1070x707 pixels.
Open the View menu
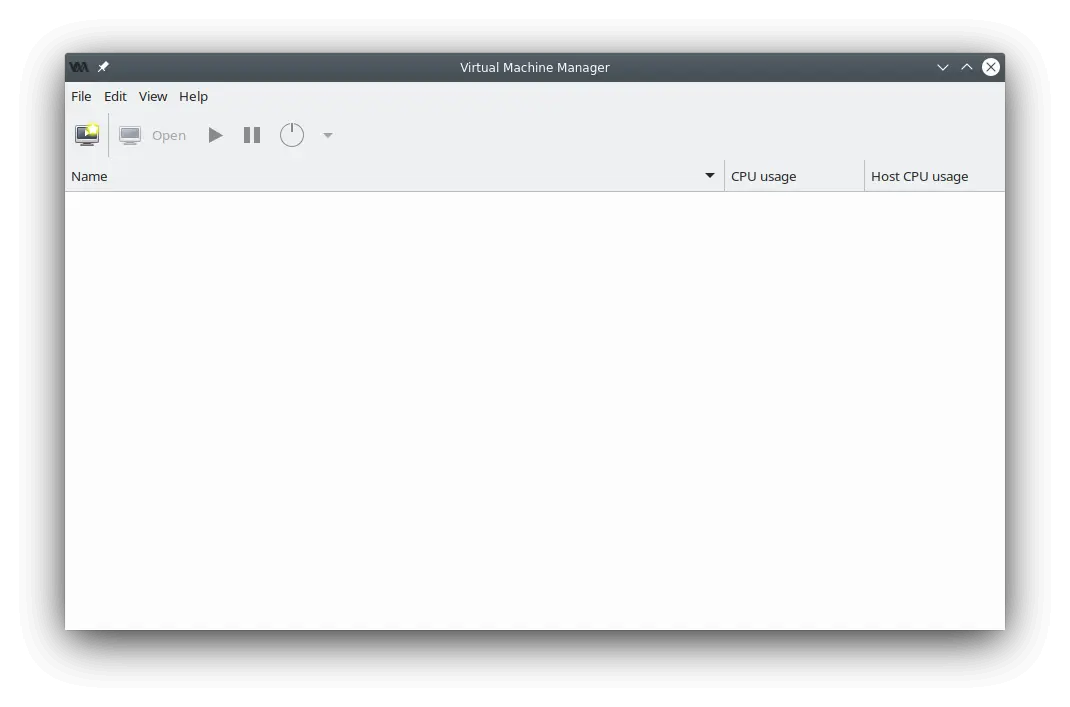pos(153,96)
